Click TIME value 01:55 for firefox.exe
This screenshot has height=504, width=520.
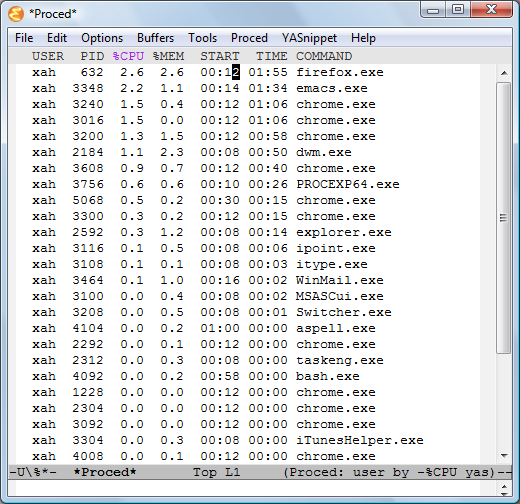tap(268, 72)
